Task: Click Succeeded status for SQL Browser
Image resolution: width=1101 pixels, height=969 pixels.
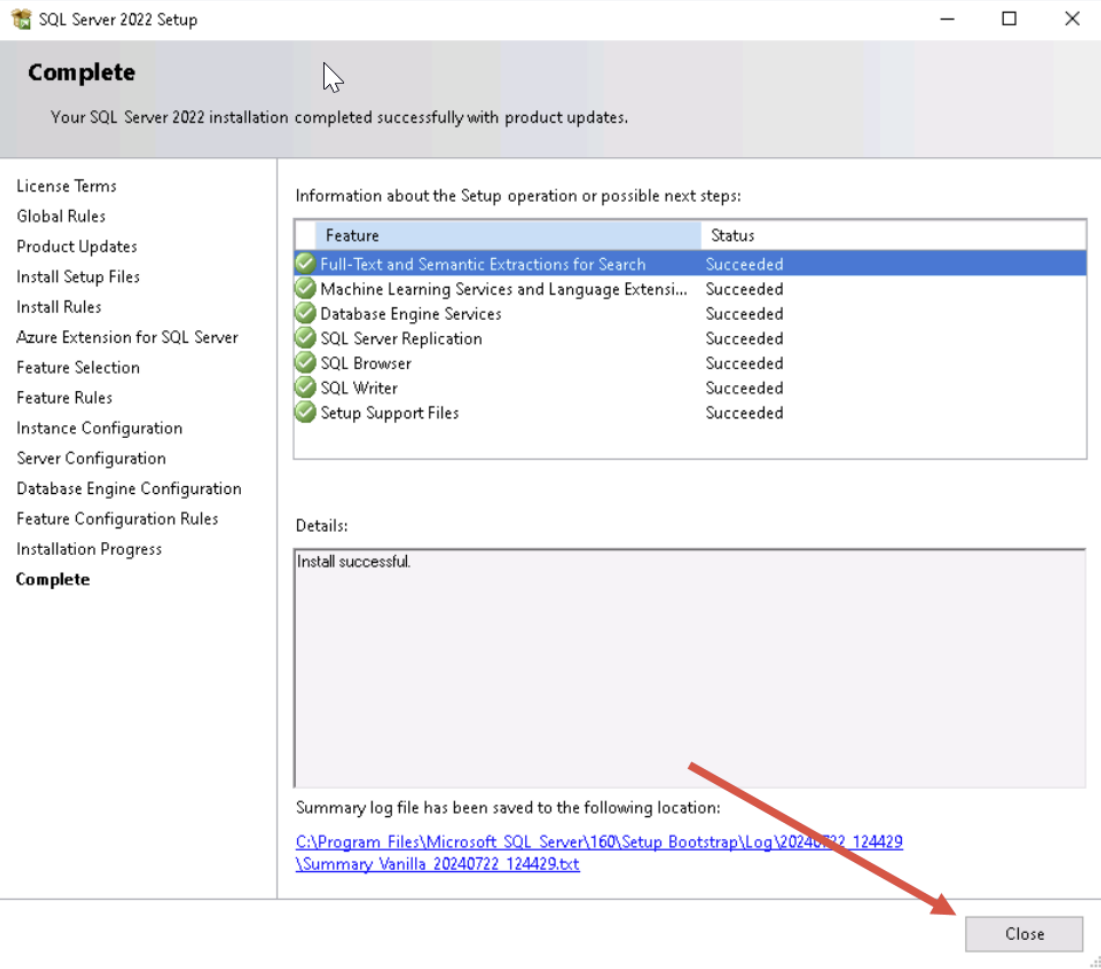Action: [744, 363]
